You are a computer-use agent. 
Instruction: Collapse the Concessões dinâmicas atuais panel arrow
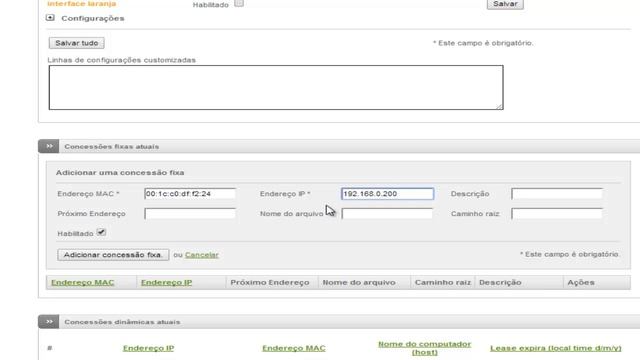pyautogui.click(x=49, y=322)
